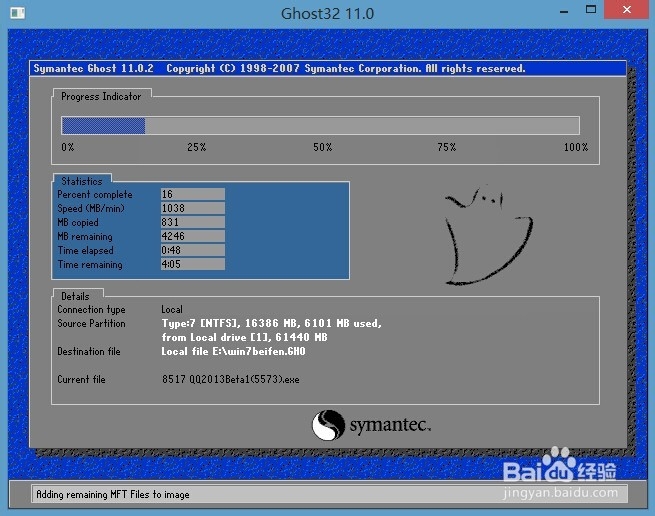Click the symantec wordmark text
The height and width of the screenshot is (516, 655).
coord(390,425)
